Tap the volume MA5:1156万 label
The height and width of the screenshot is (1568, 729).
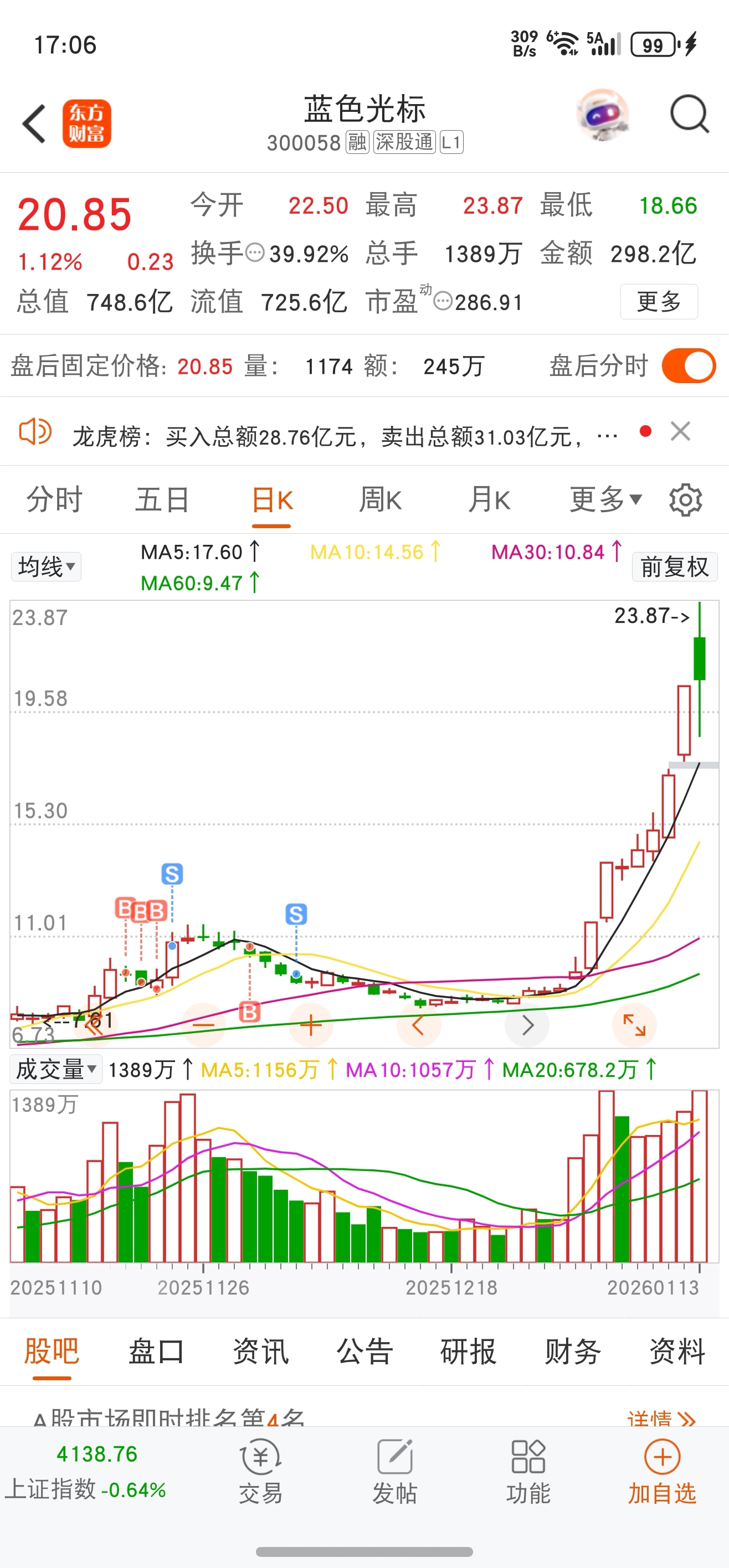(x=269, y=1070)
